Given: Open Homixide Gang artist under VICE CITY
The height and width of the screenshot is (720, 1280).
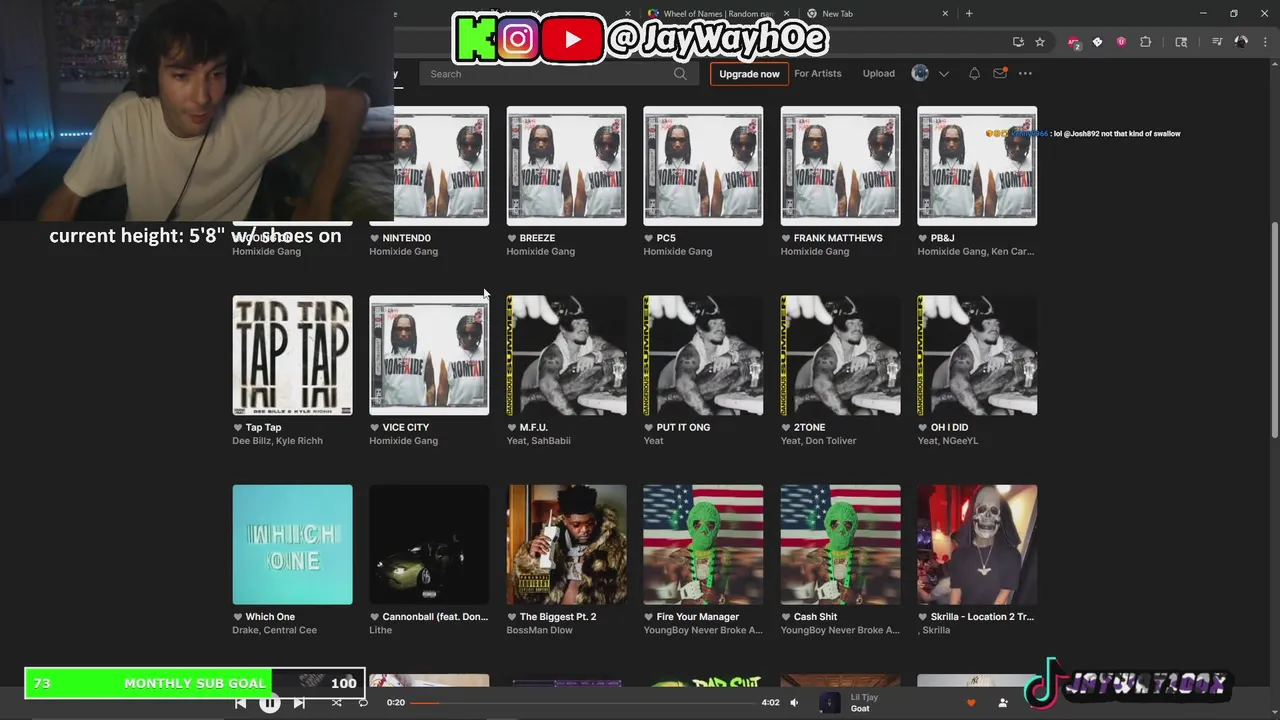Looking at the screenshot, I should pos(404,441).
